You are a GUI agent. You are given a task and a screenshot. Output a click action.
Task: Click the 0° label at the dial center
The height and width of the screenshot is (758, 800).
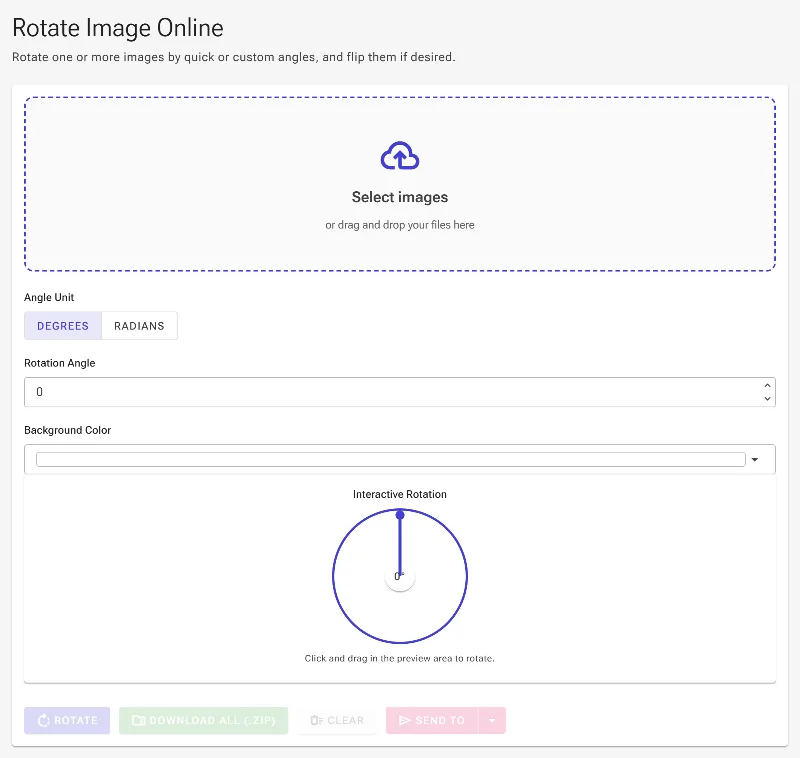(399, 576)
